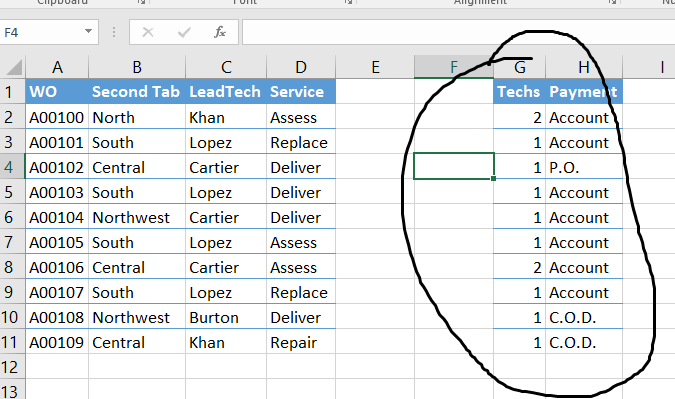
Task: Click the Techs value 2 in row 2
Action: pyautogui.click(x=519, y=117)
